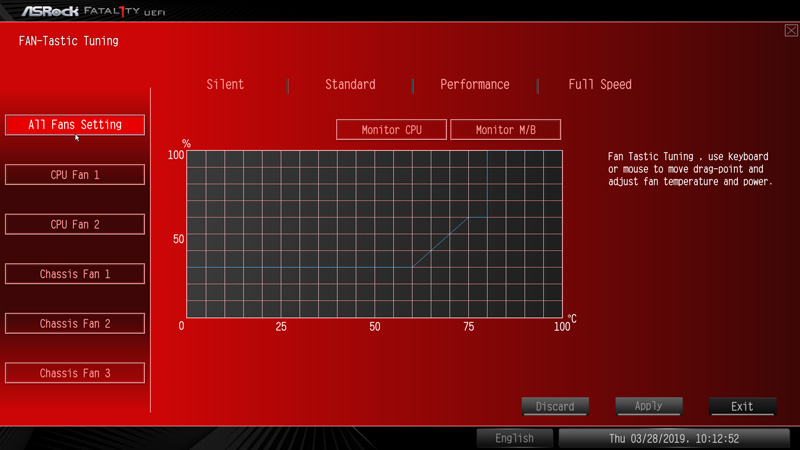Select the Silent fan preset
Screen dimensions: 800x450
tap(225, 85)
